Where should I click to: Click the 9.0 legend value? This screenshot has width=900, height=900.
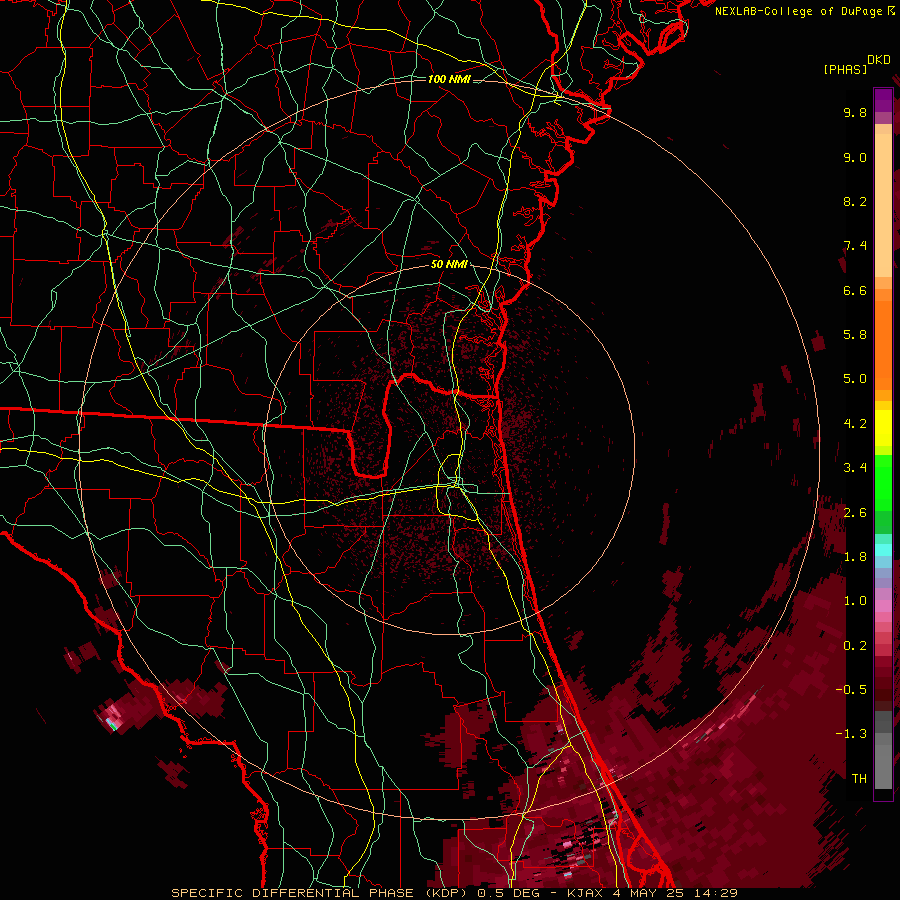click(x=855, y=157)
